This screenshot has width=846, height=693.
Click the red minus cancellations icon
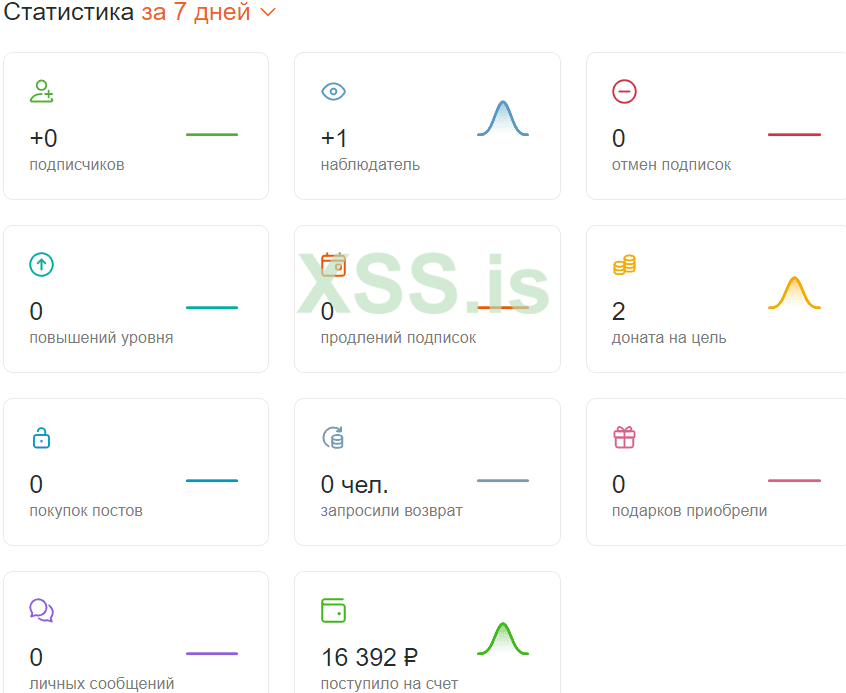tap(624, 92)
